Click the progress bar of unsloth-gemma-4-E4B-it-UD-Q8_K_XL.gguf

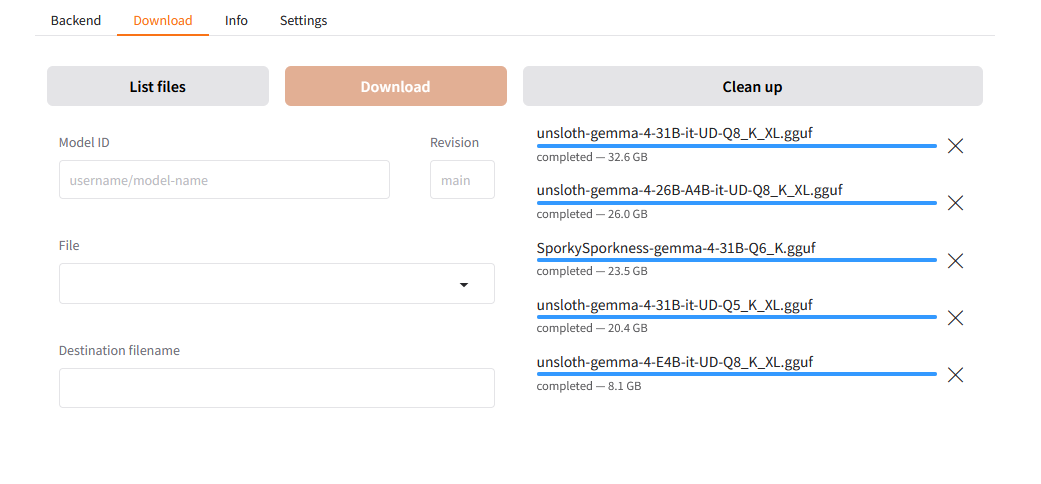[736, 374]
